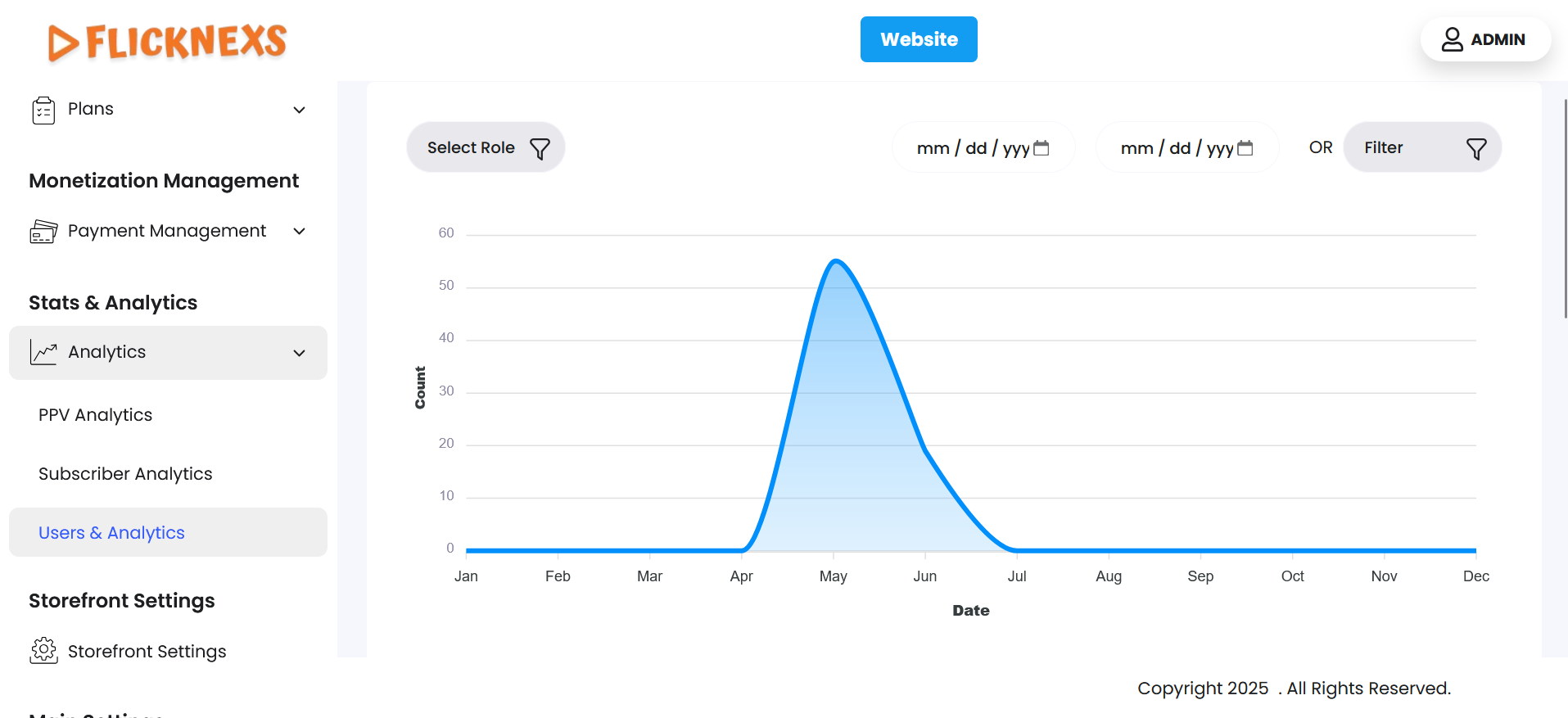
Task: Click the Payment Management cards icon
Action: 43,232
